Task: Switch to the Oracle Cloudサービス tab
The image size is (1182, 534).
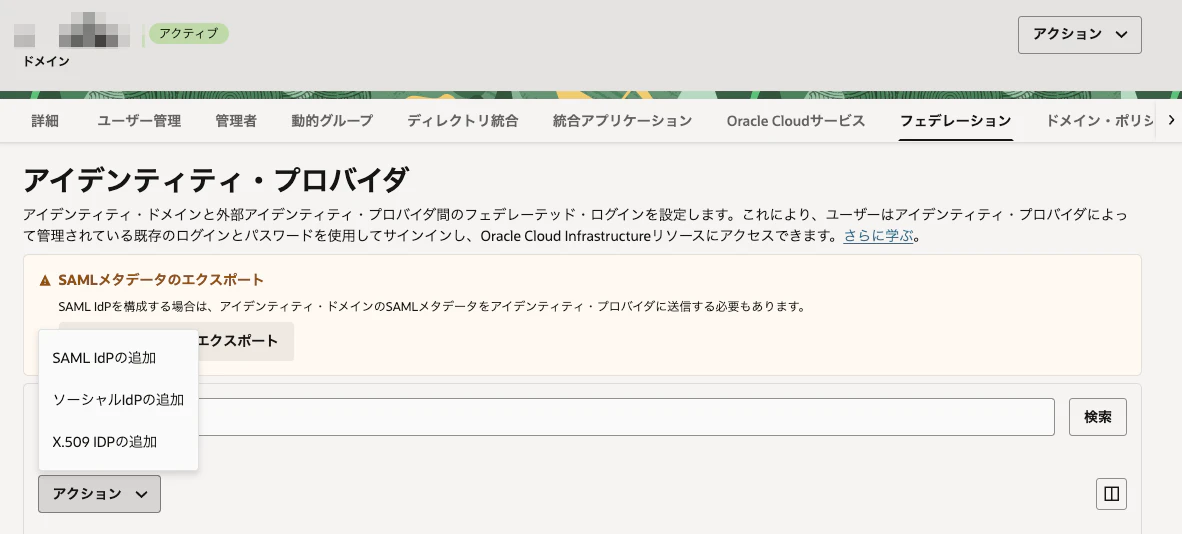Action: 796,121
